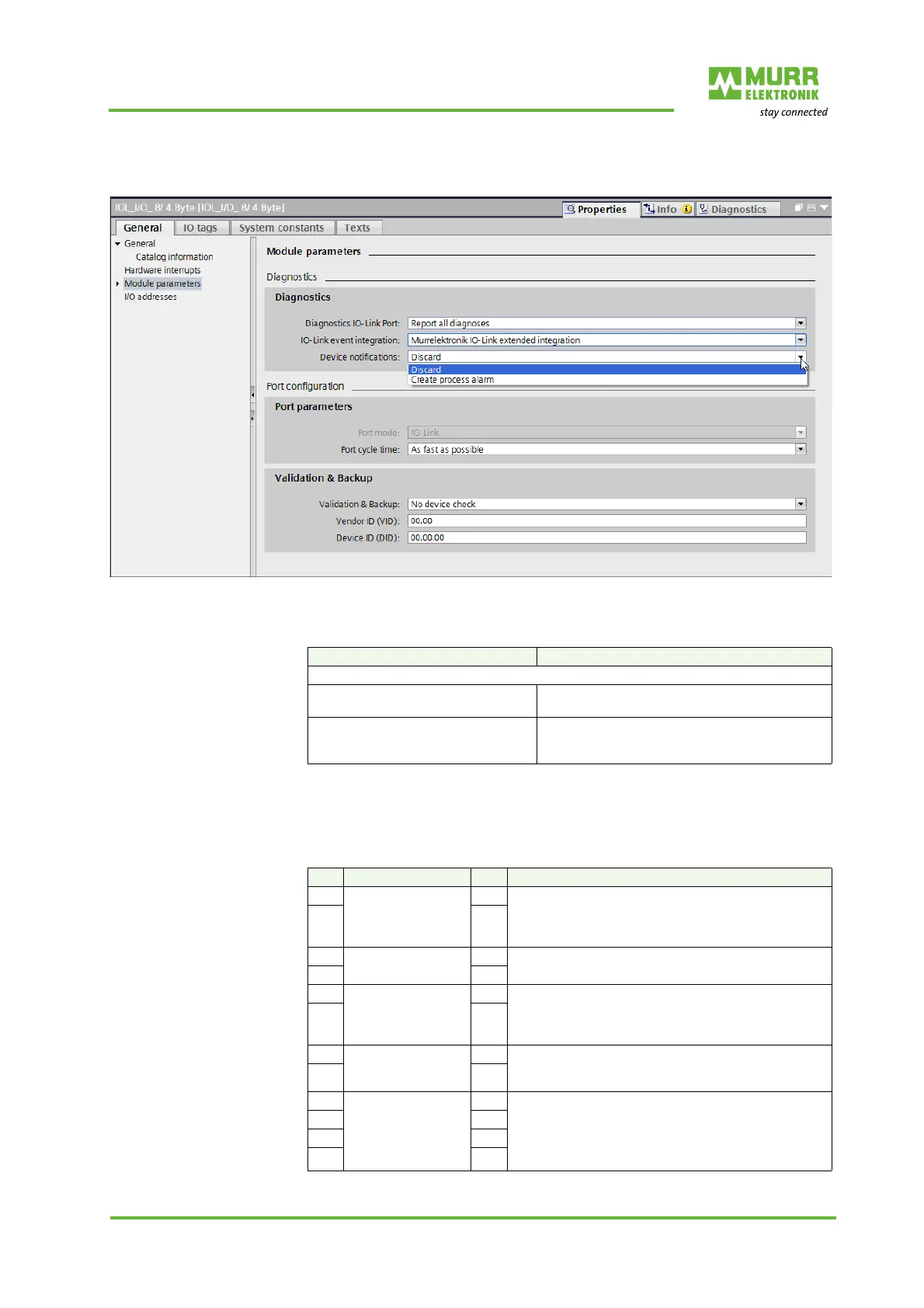Click the split layout icon in header
This screenshot has width=924, height=1308.
tap(811, 207)
